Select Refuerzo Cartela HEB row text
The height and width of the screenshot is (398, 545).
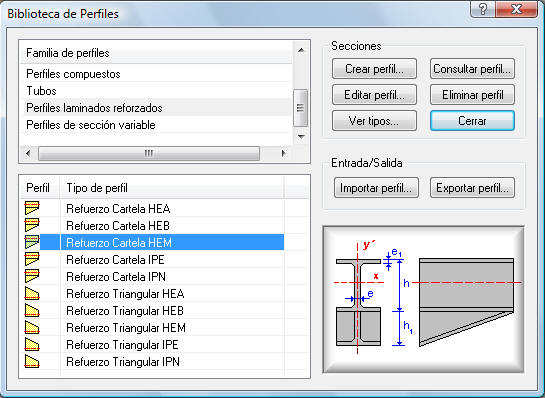tap(118, 226)
